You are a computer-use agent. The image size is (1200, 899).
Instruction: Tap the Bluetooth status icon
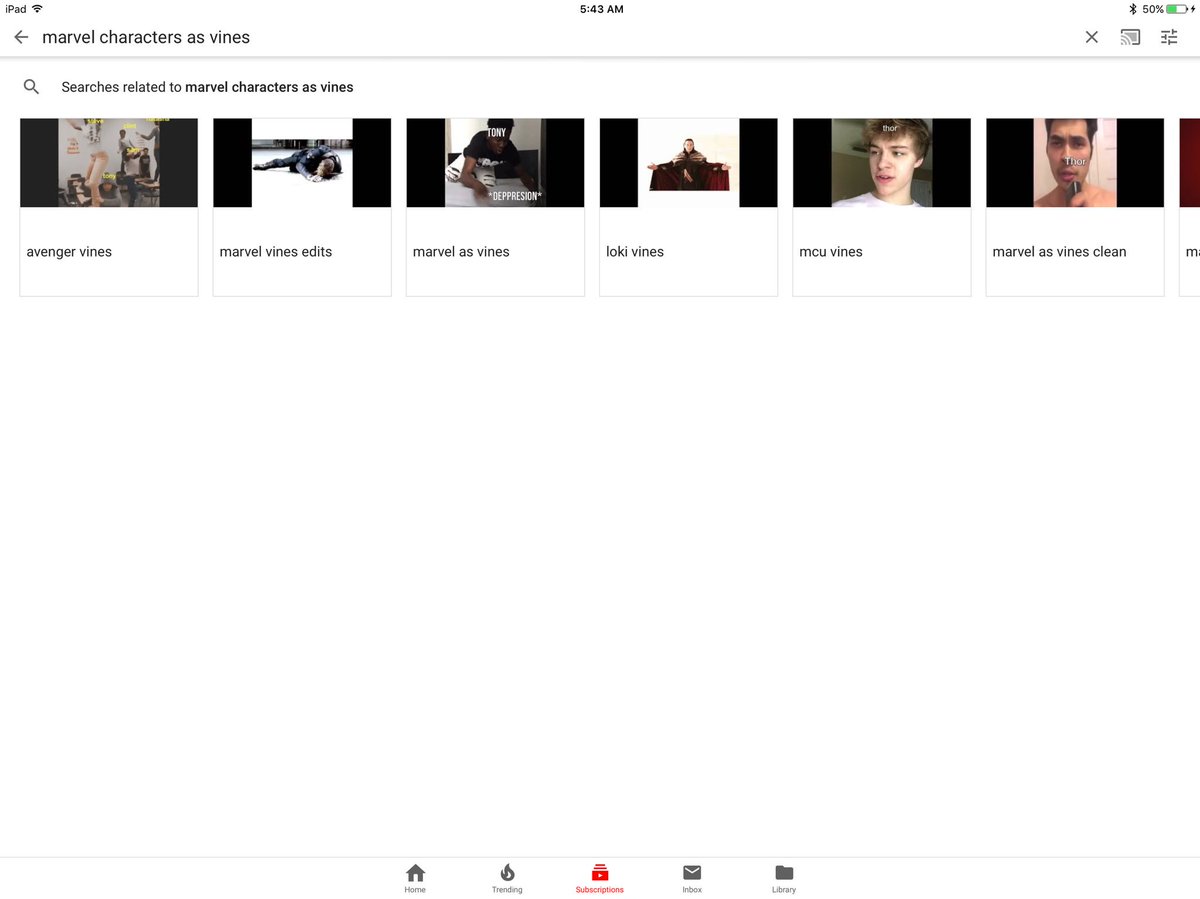1133,9
